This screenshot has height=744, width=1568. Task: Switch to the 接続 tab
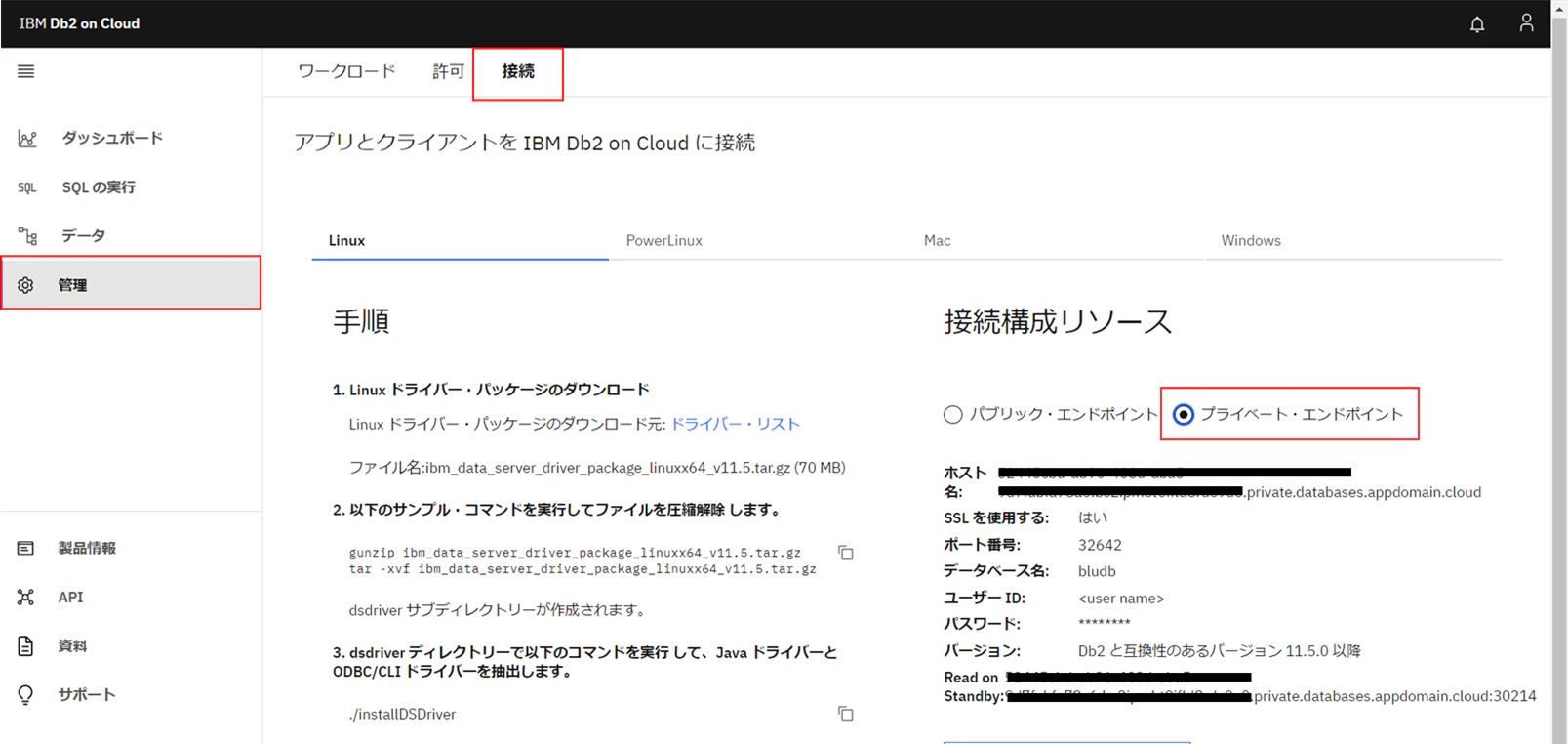click(518, 71)
